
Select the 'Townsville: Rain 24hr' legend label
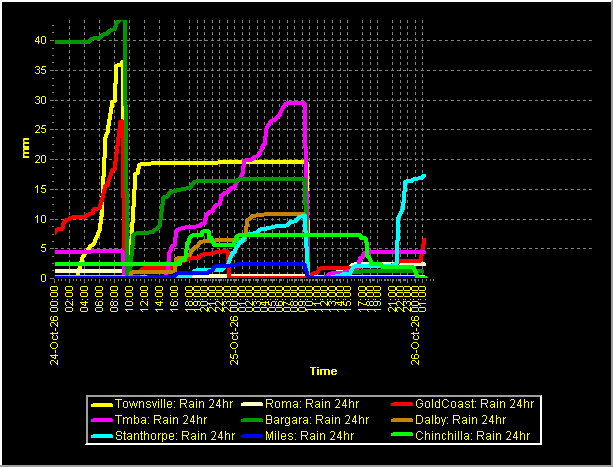point(174,404)
